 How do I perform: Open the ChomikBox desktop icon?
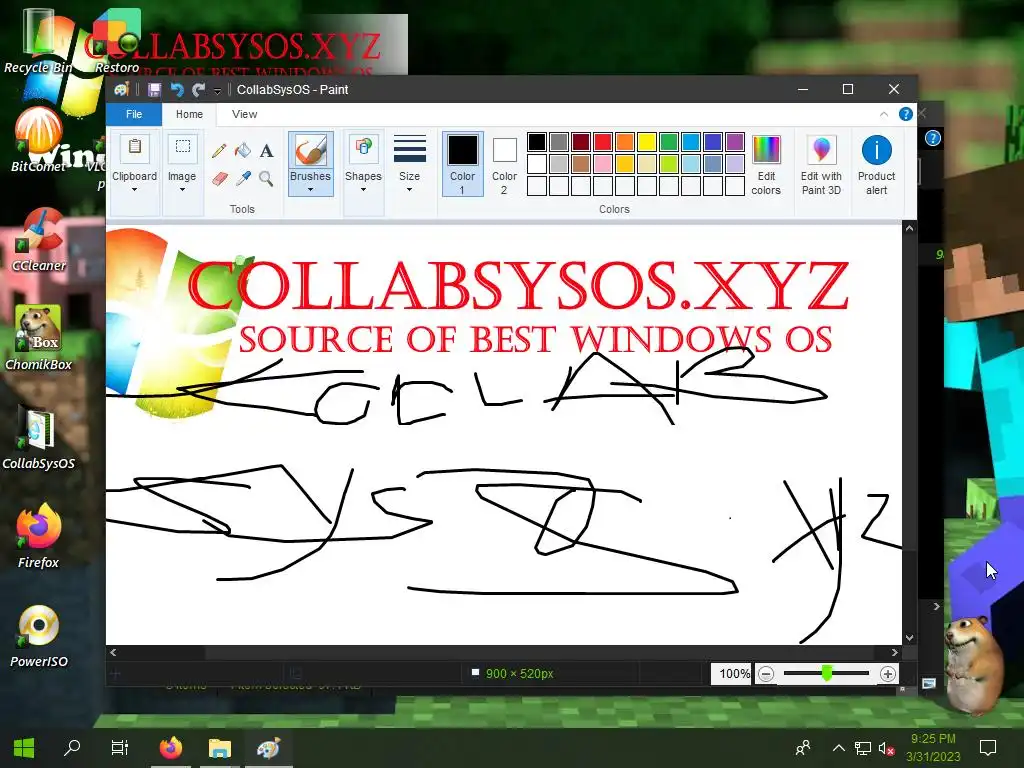pos(39,338)
